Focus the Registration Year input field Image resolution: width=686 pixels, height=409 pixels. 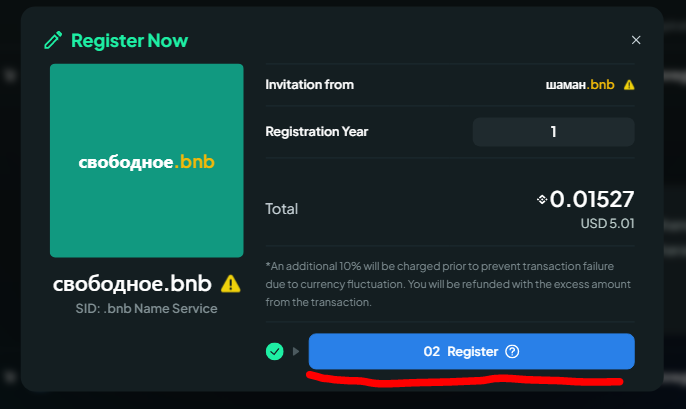click(553, 132)
